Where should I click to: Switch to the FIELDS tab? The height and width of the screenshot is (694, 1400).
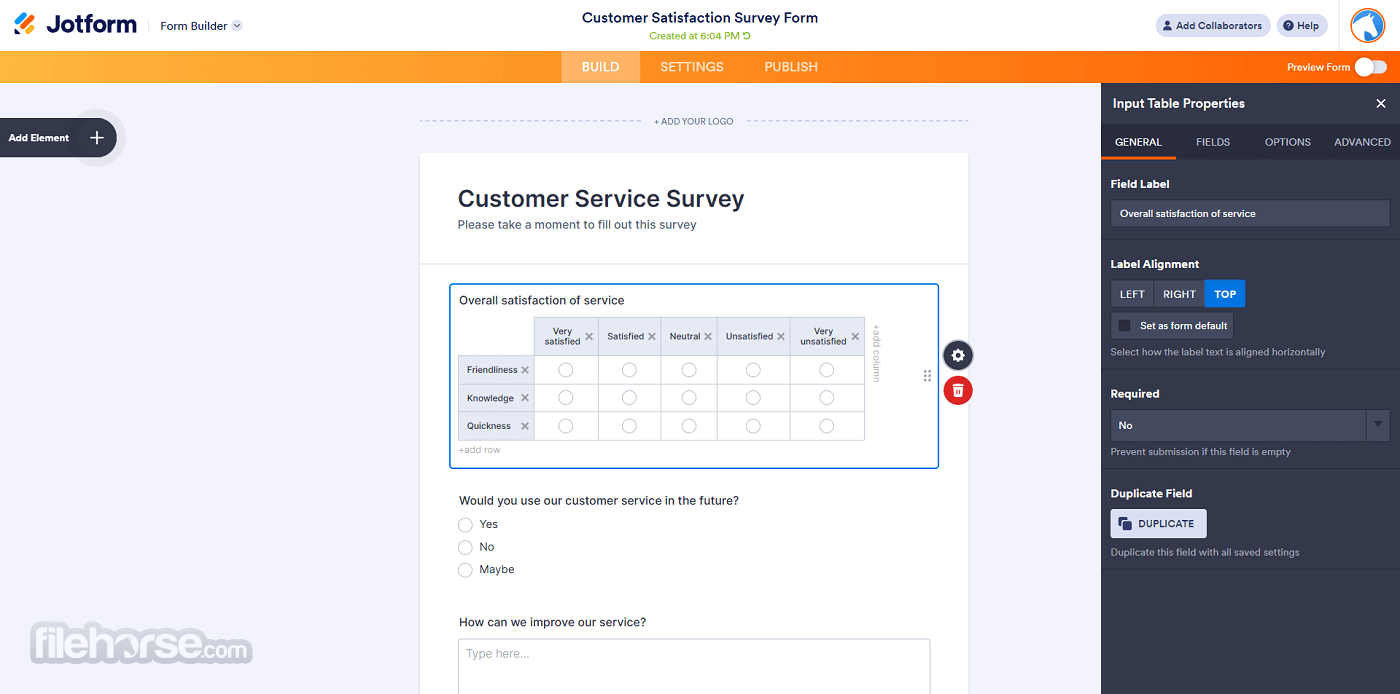click(x=1213, y=142)
